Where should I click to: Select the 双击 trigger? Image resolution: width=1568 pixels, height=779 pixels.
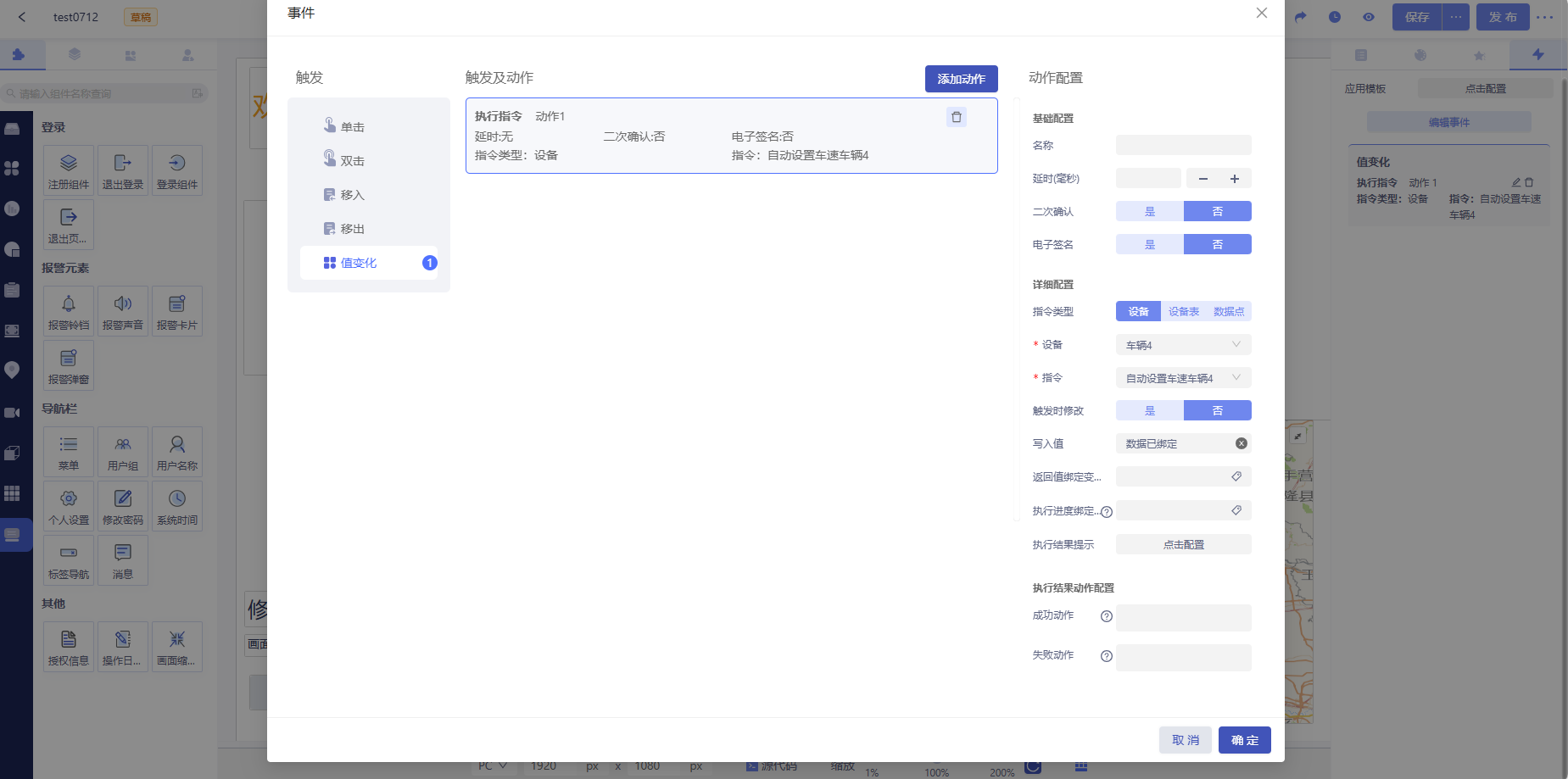(369, 160)
